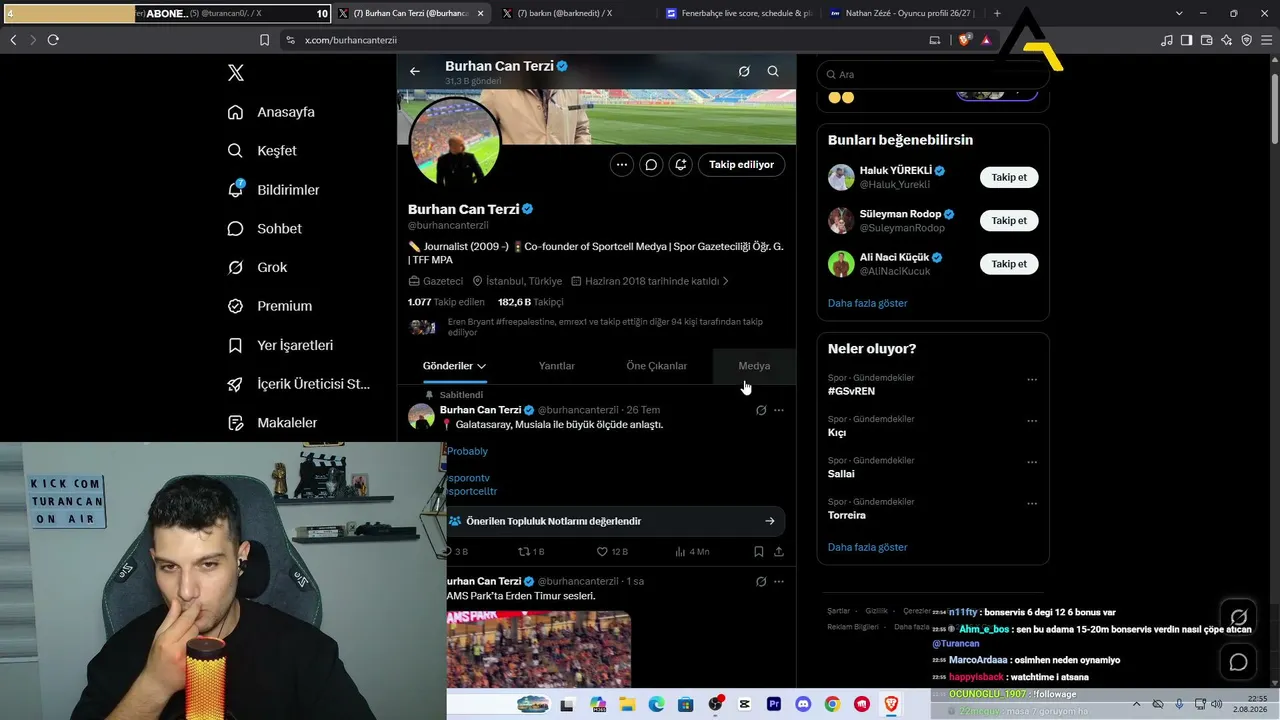
Task: Follow Haluk YÜREKLİ with Takip et
Action: [1009, 177]
